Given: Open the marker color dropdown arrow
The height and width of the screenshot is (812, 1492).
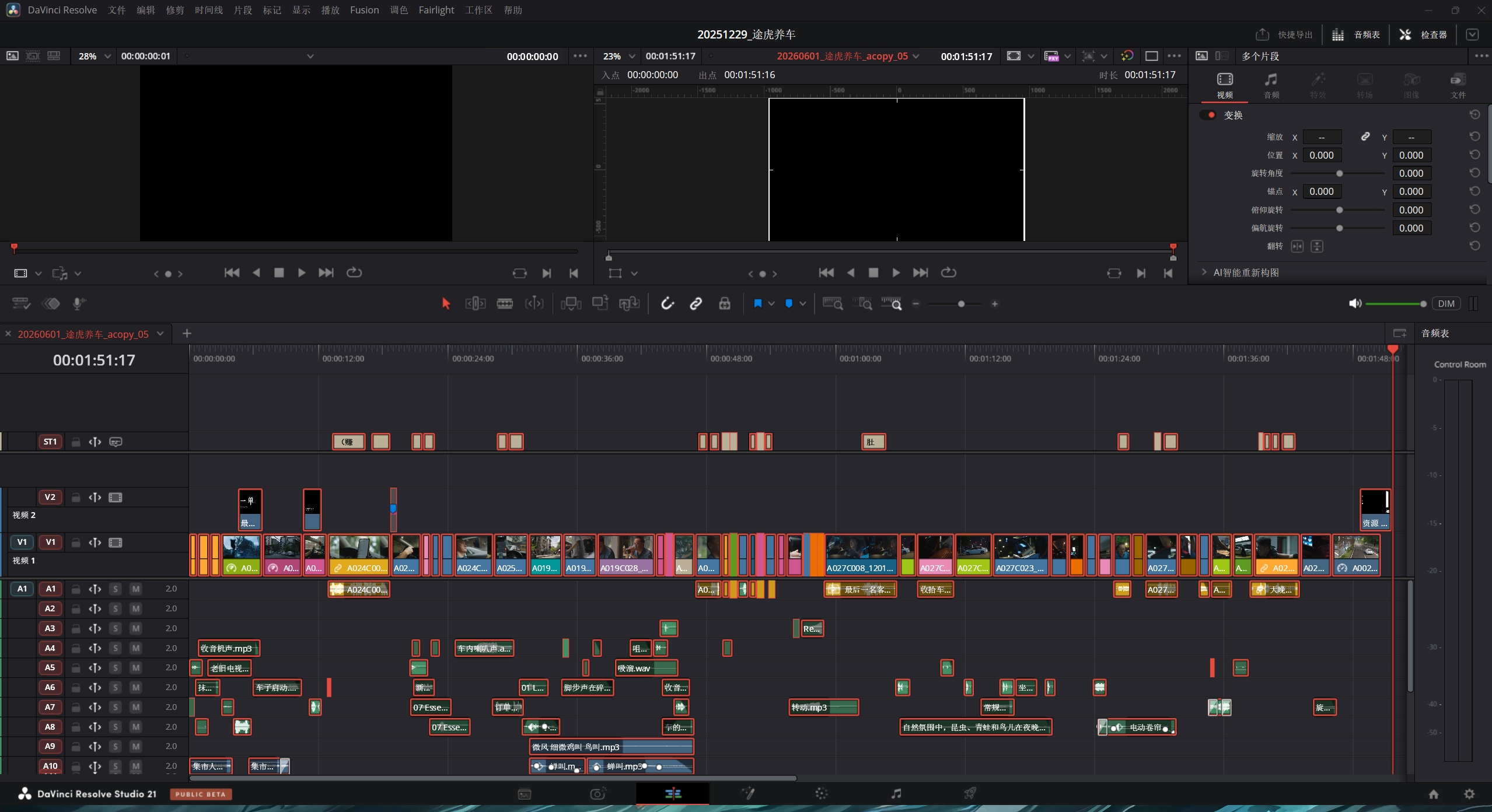Looking at the screenshot, I should pyautogui.click(x=803, y=303).
